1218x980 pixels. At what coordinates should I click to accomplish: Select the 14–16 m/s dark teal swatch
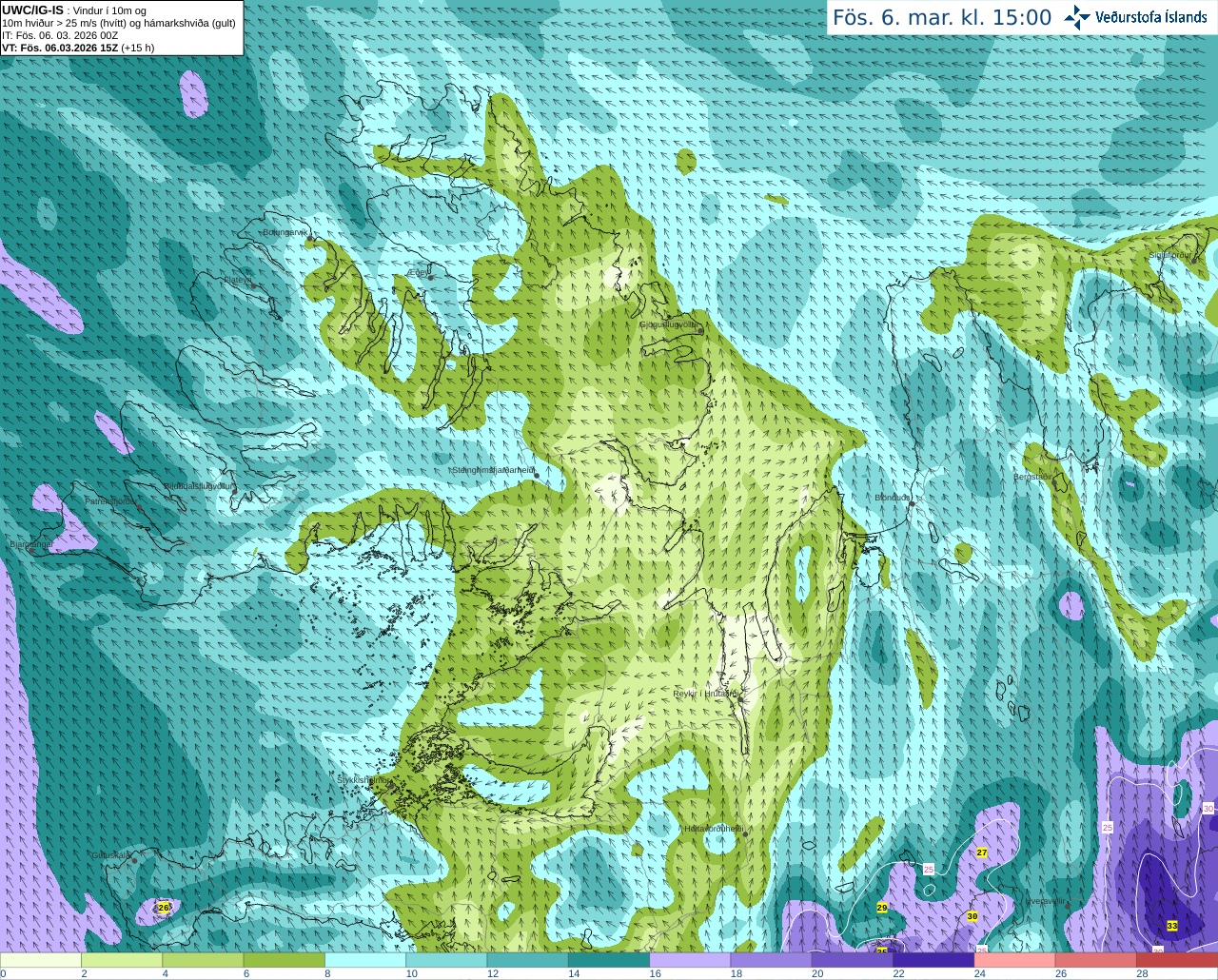pyautogui.click(x=610, y=960)
